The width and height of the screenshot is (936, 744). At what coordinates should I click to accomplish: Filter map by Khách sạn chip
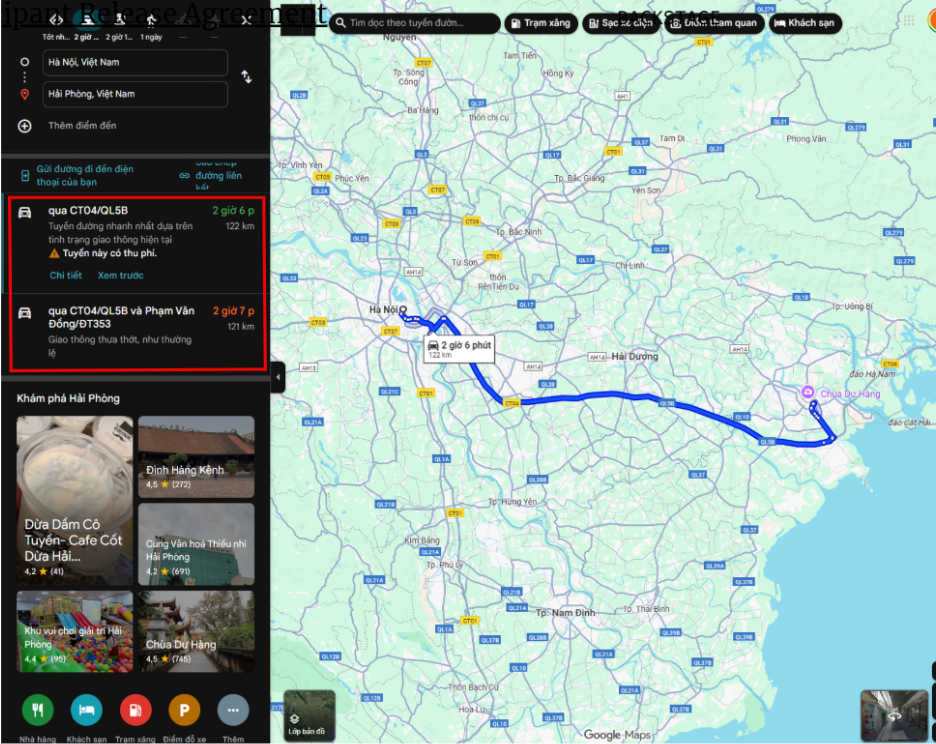tap(804, 23)
